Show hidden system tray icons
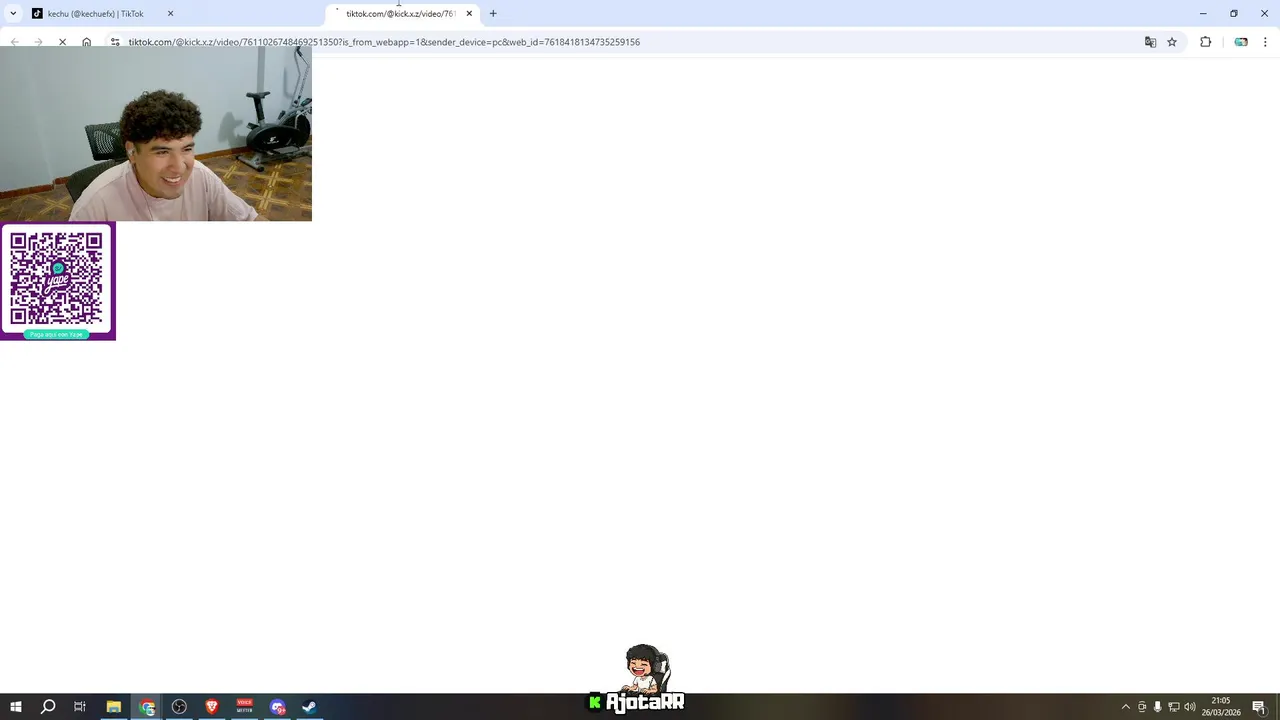 click(x=1126, y=707)
